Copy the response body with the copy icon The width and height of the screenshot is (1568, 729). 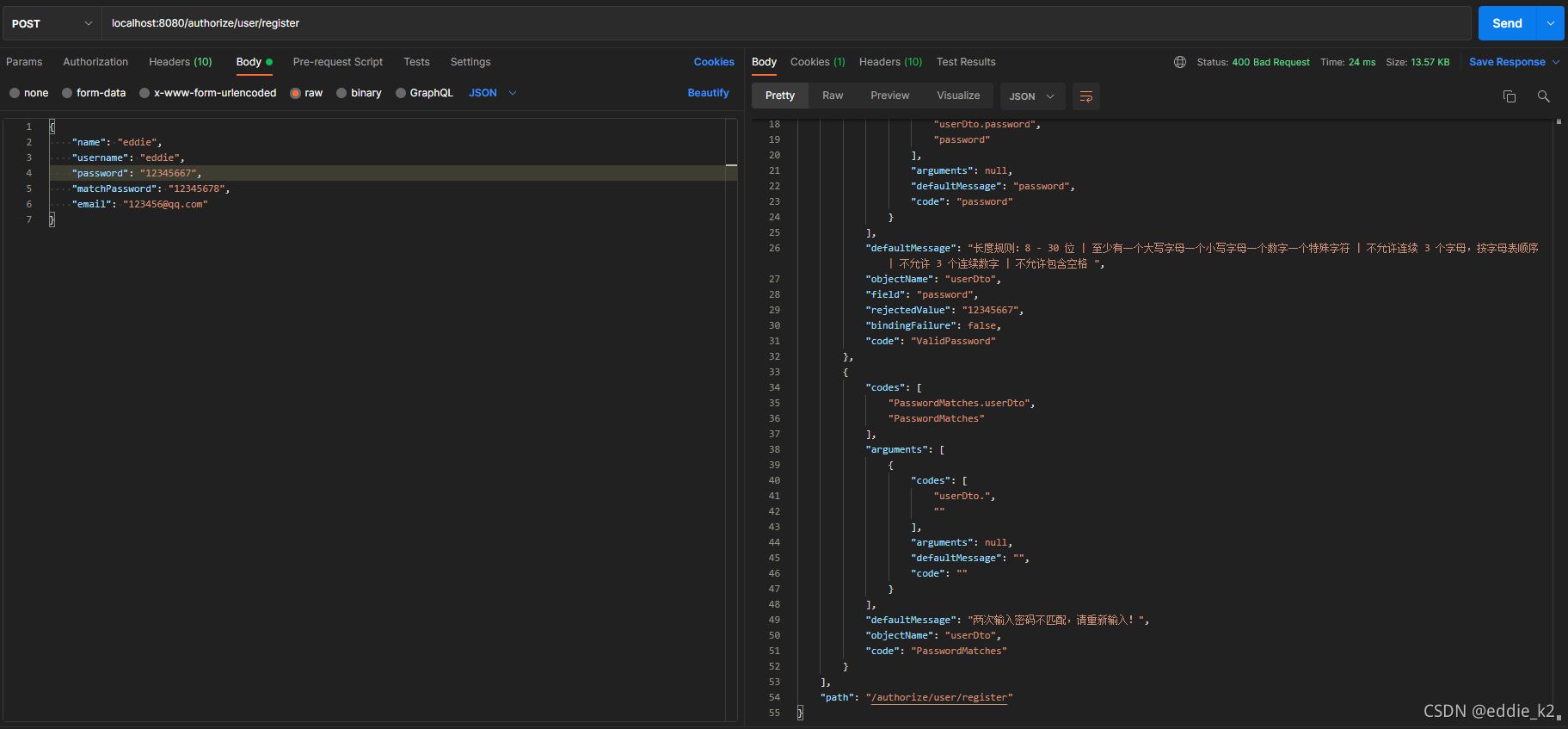tap(1509, 96)
